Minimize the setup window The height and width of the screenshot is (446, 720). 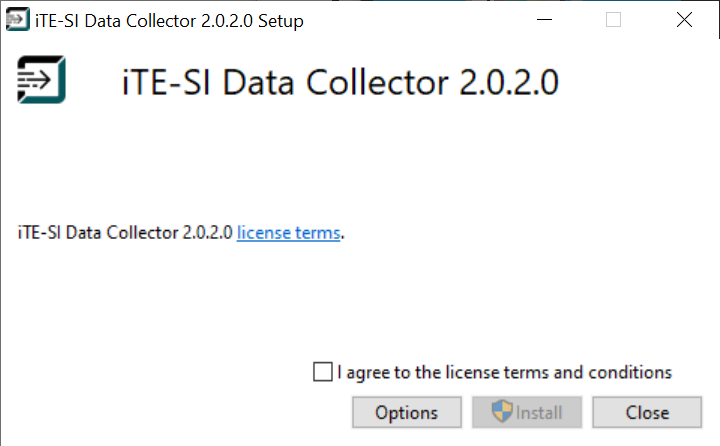pyautogui.click(x=543, y=20)
